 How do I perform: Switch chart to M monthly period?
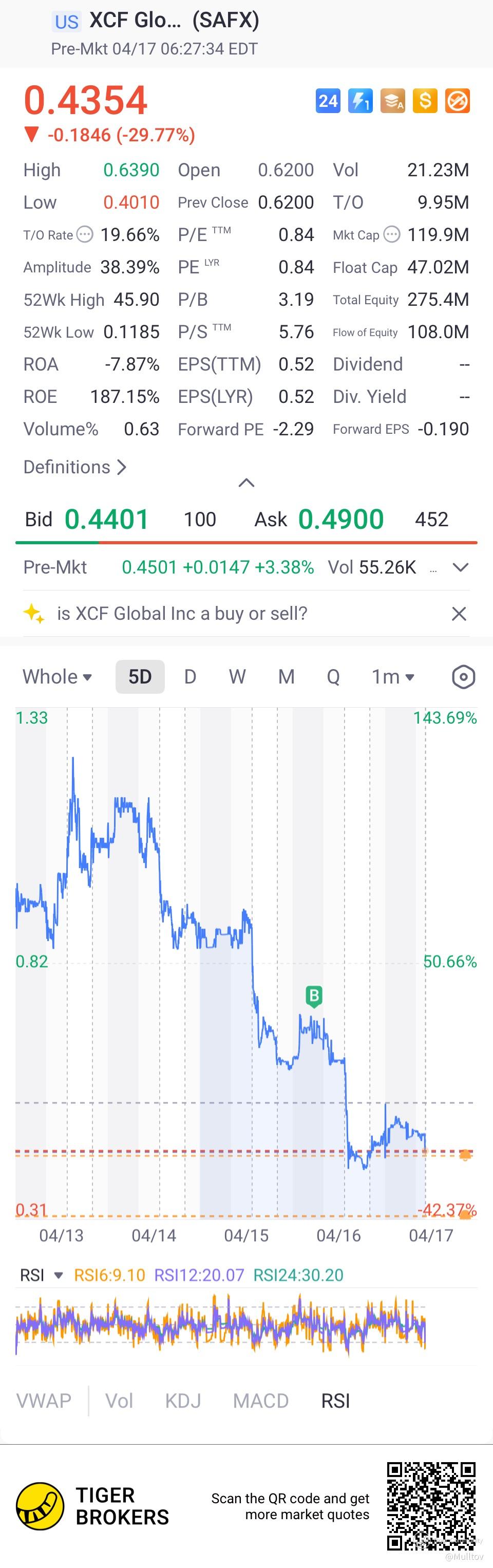pos(287,677)
